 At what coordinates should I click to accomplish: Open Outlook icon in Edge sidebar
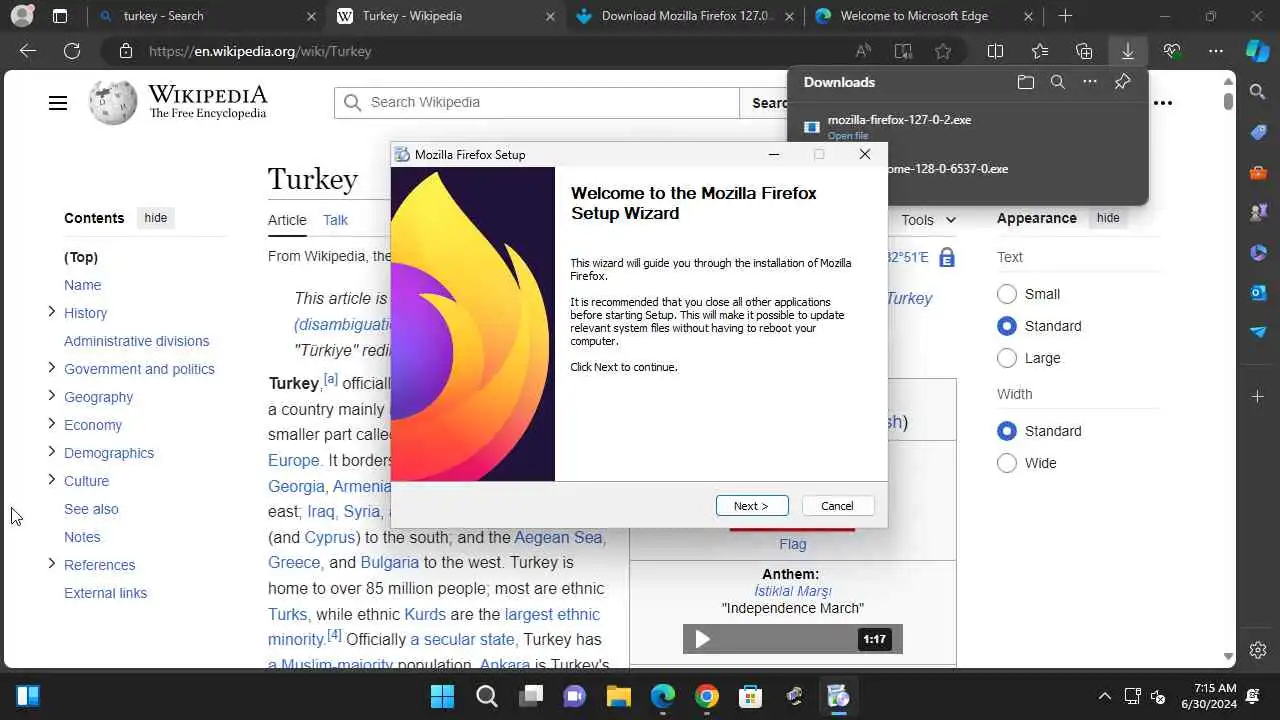click(x=1258, y=292)
